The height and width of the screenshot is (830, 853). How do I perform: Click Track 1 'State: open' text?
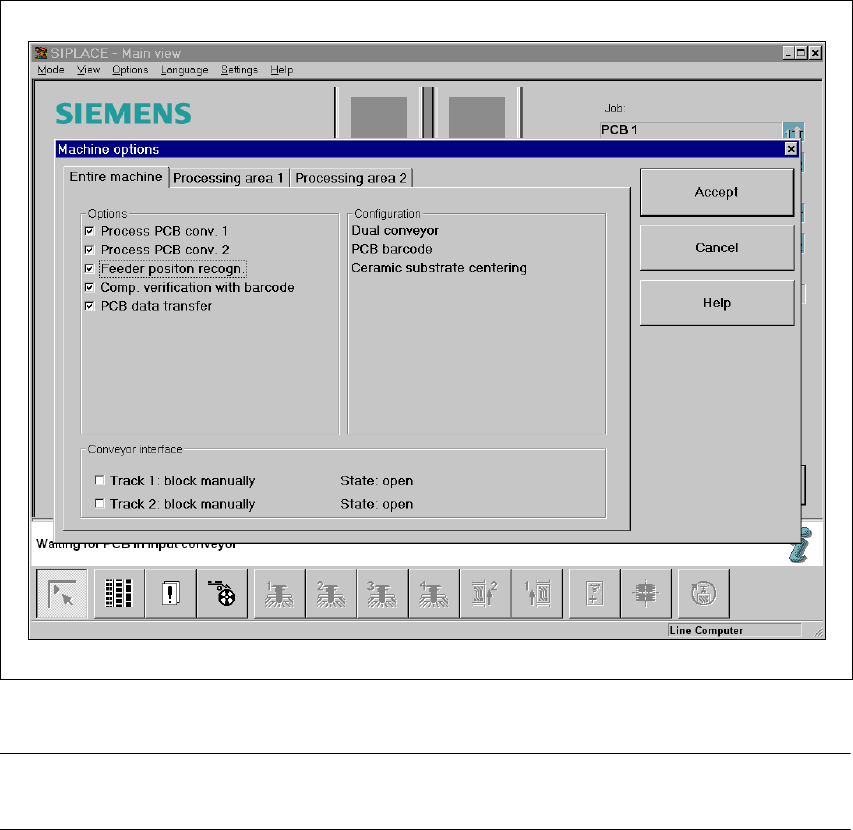pos(376,481)
